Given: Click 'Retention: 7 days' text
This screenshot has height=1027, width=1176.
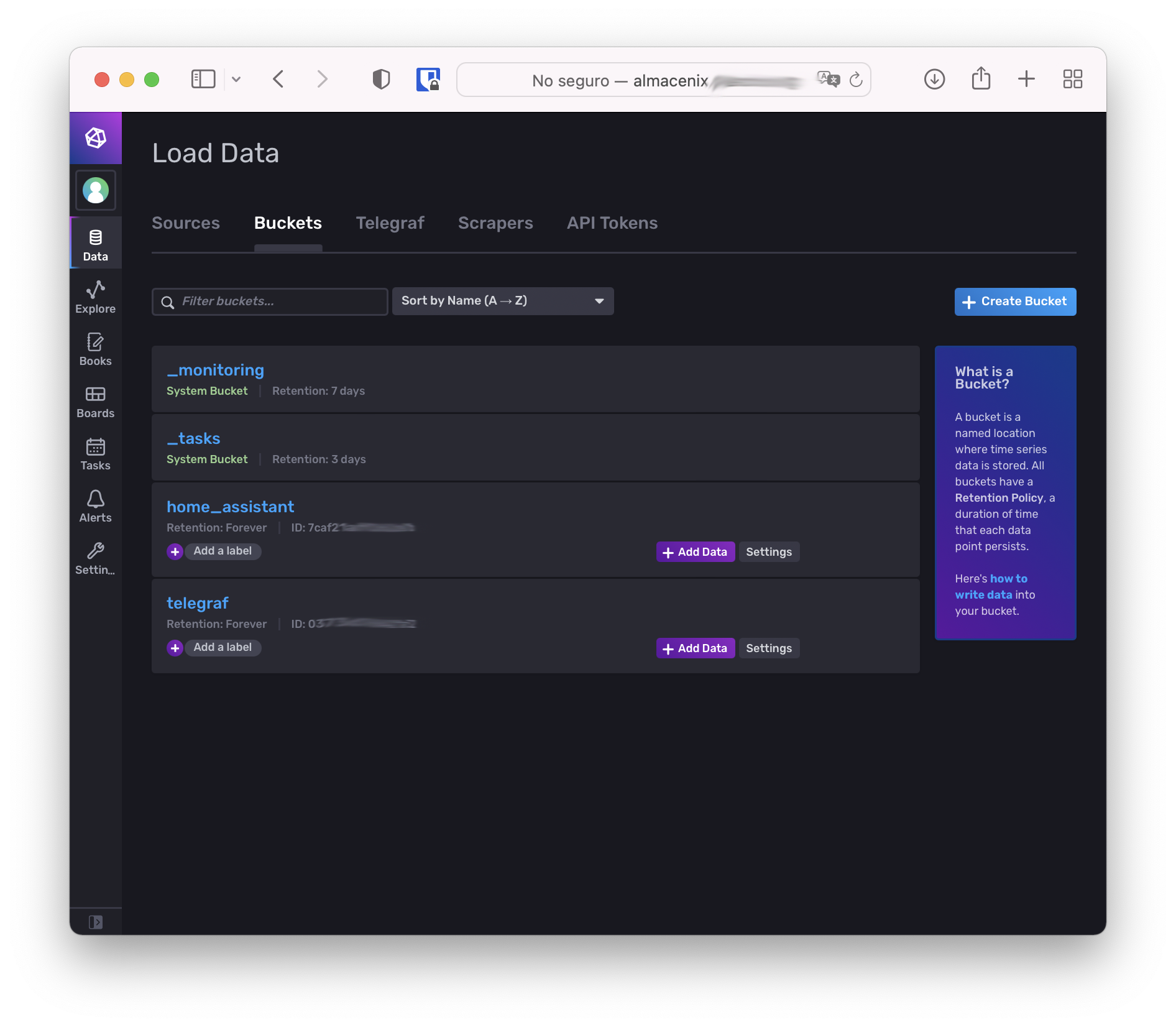Looking at the screenshot, I should click(x=318, y=391).
